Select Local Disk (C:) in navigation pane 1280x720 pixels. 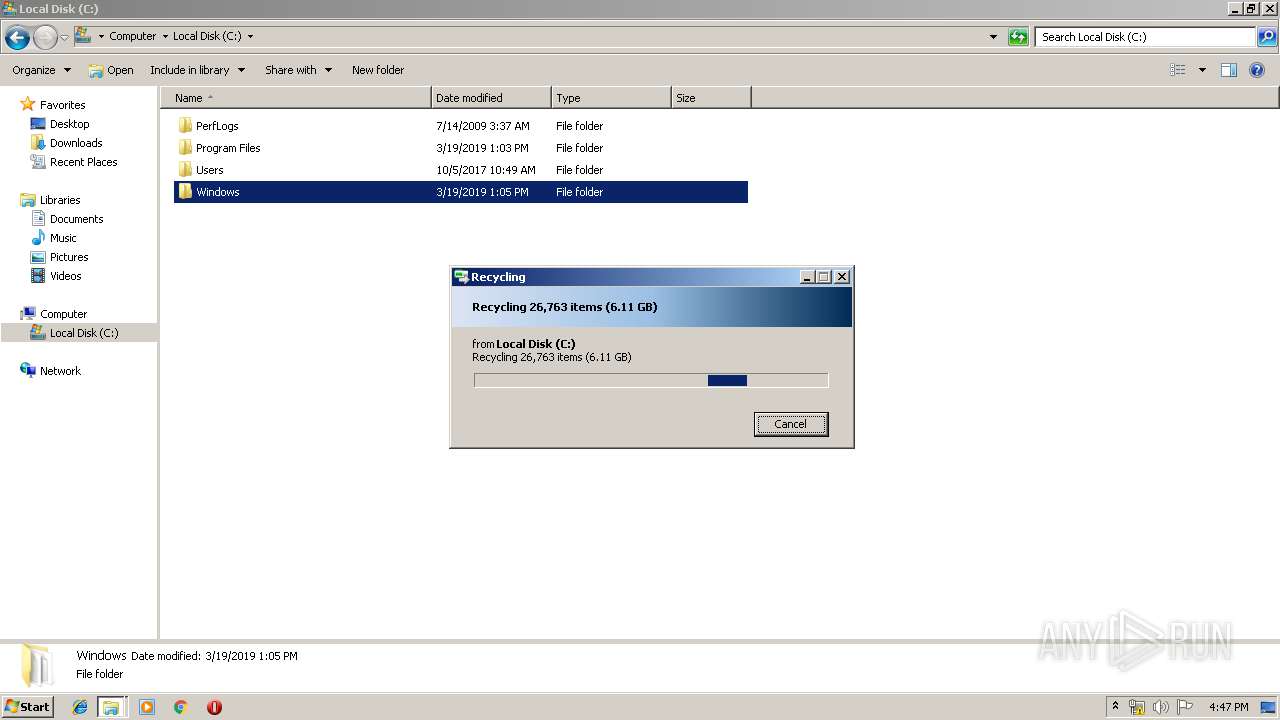[83, 333]
